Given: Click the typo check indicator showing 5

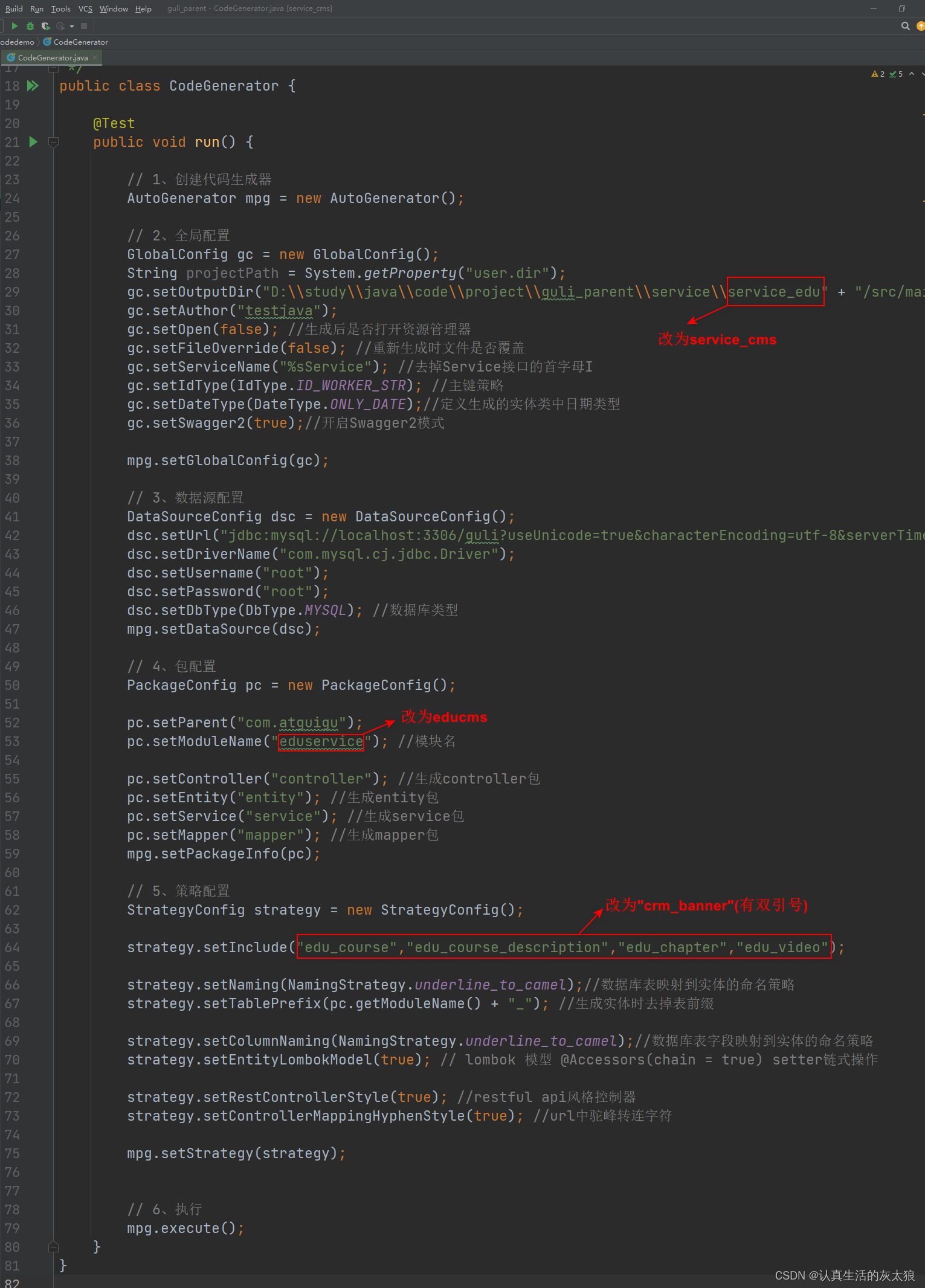Looking at the screenshot, I should click(896, 74).
